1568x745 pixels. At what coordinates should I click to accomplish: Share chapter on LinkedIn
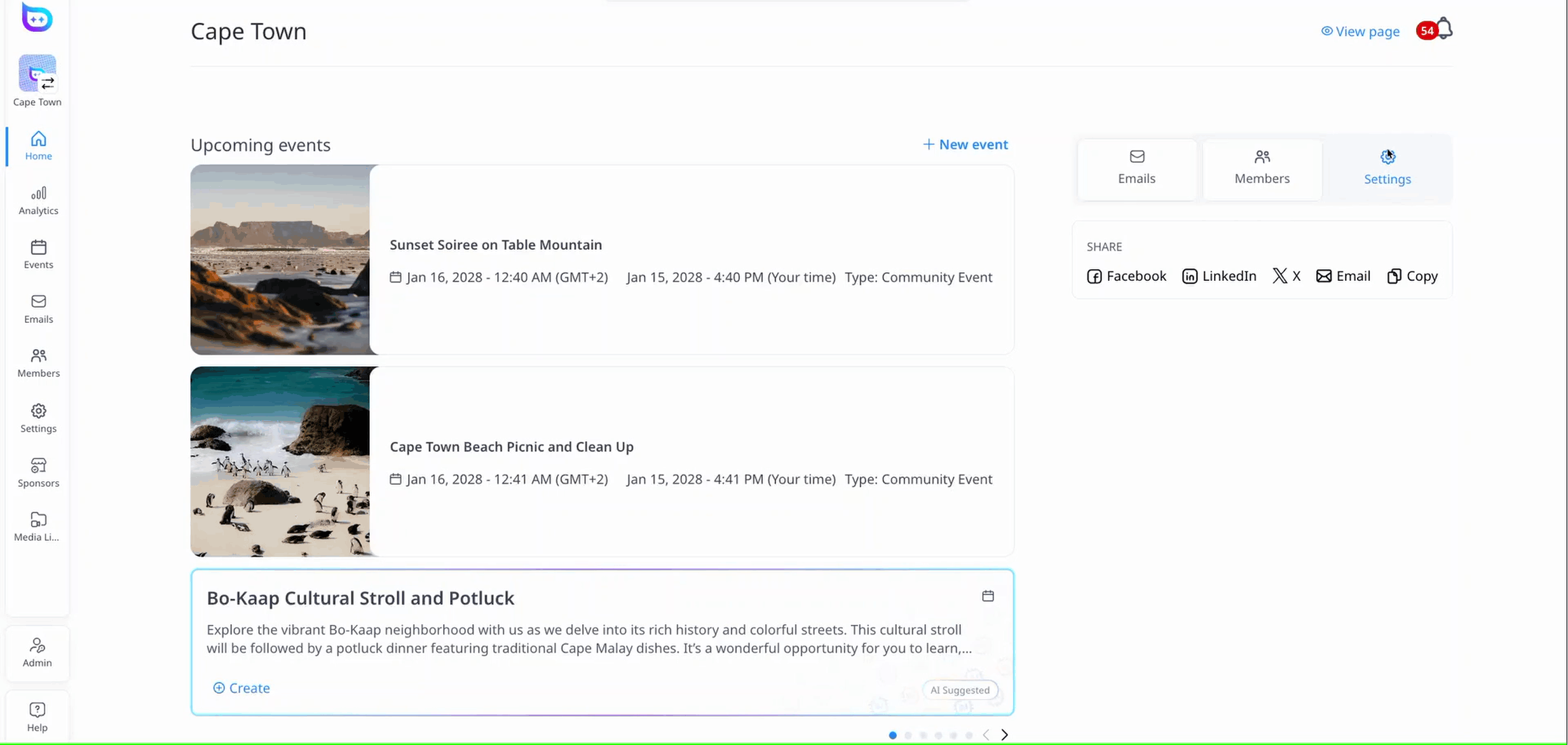[1219, 276]
